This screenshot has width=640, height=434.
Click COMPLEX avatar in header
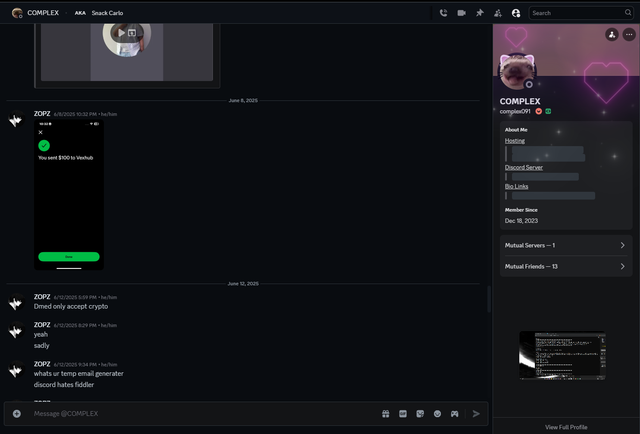tap(17, 13)
